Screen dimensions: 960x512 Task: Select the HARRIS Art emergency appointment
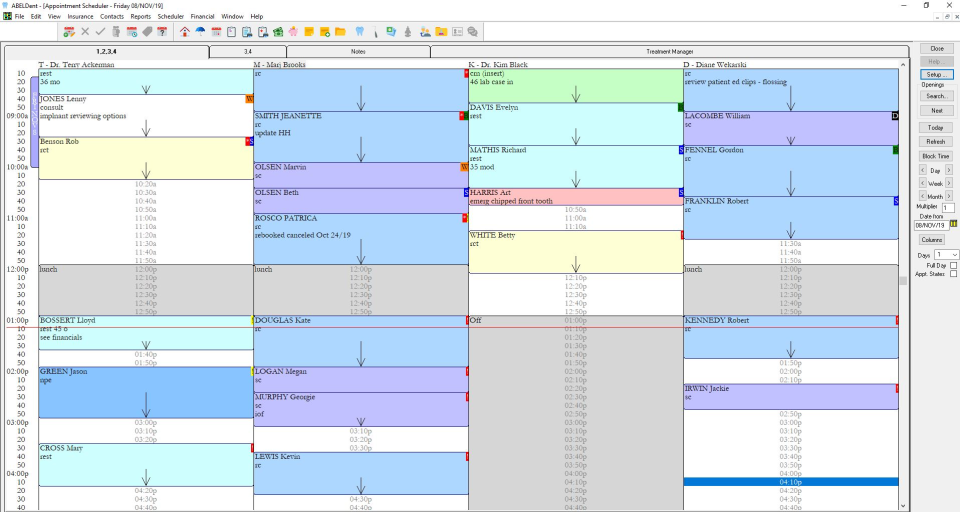pos(576,197)
